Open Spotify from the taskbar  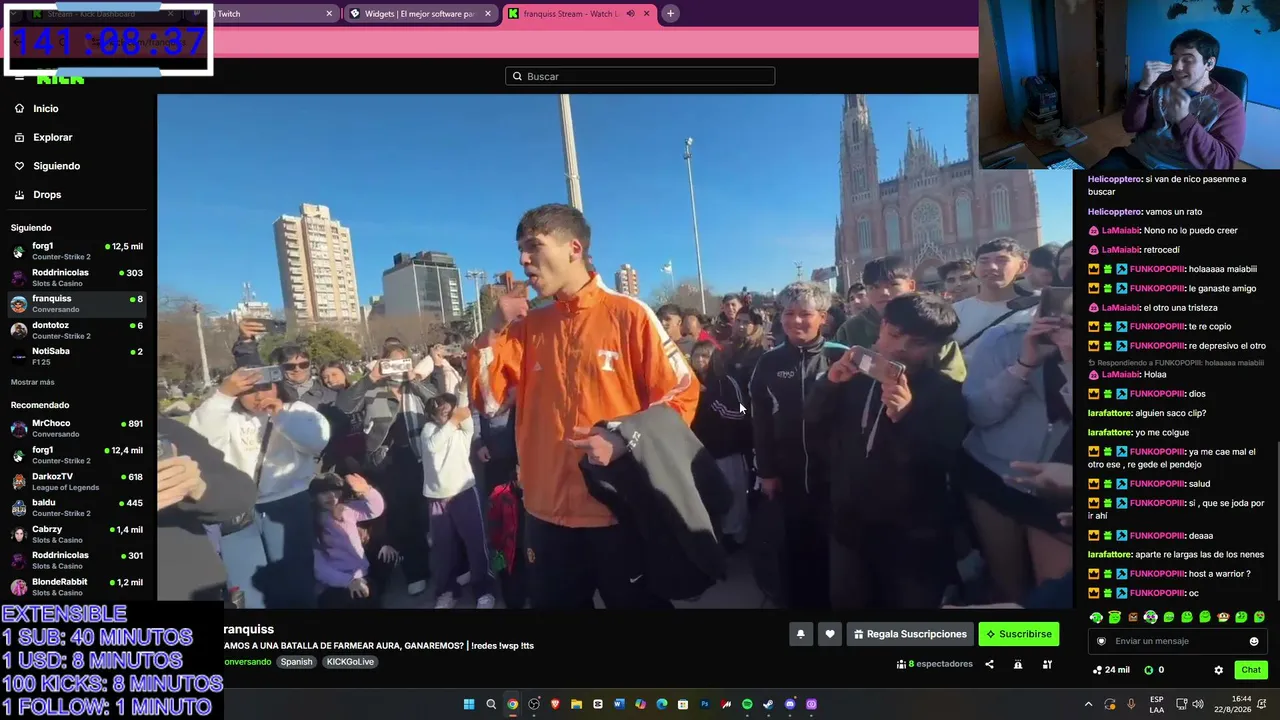(747, 704)
